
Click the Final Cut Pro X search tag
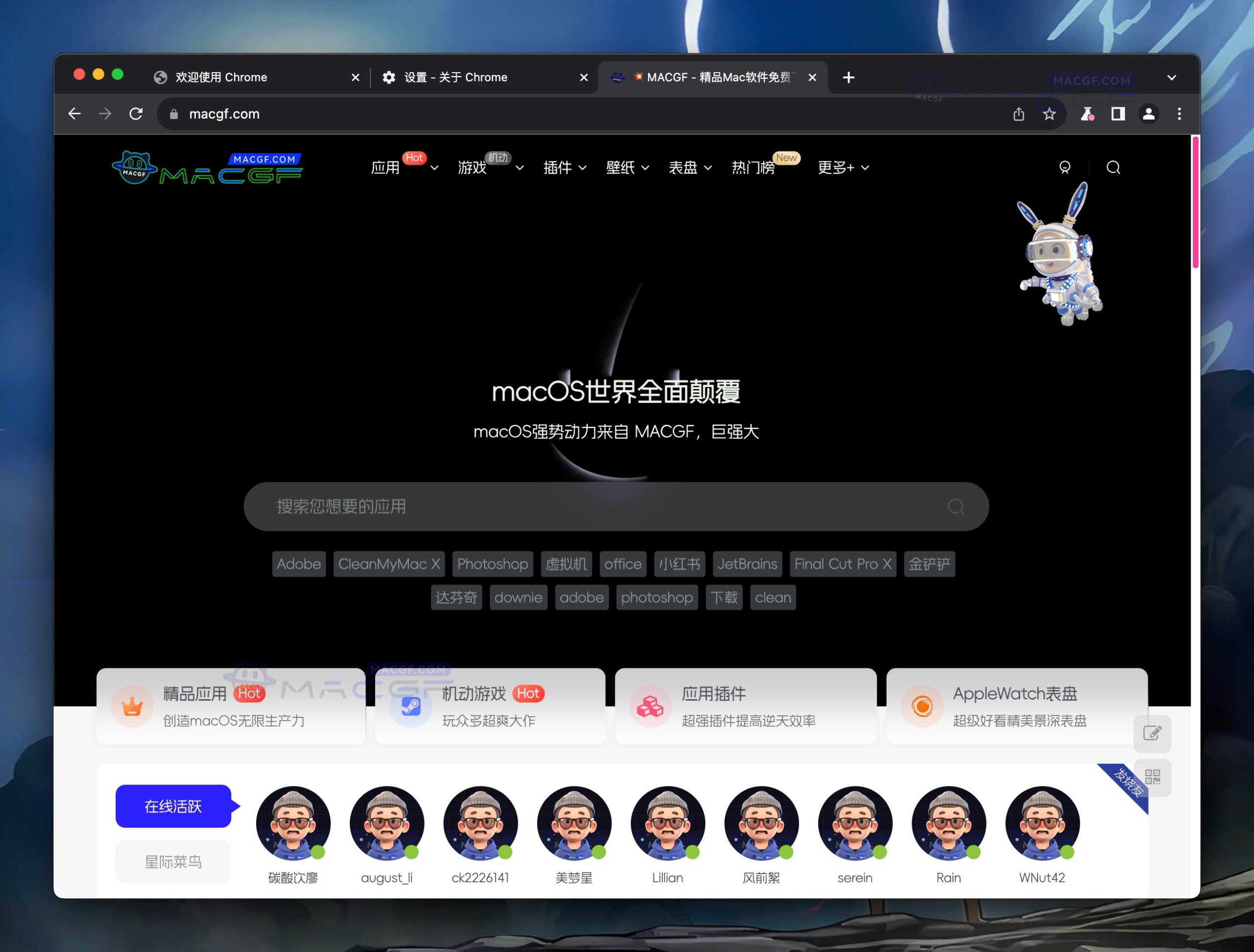point(843,563)
